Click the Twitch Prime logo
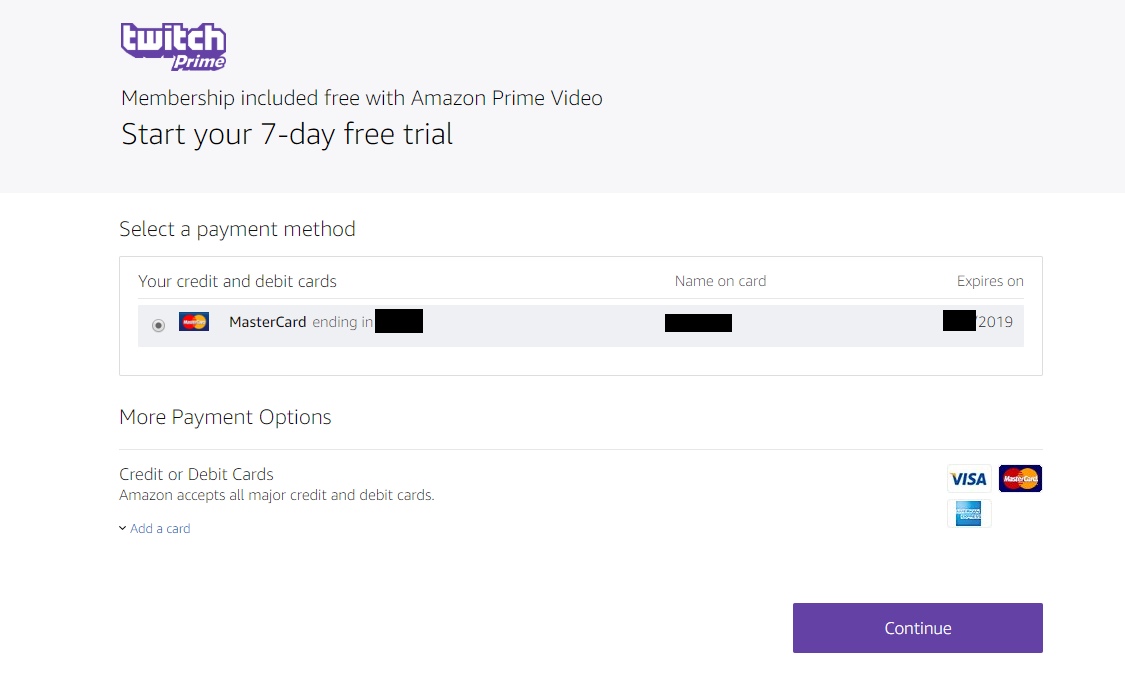The width and height of the screenshot is (1125, 676). coord(173,47)
